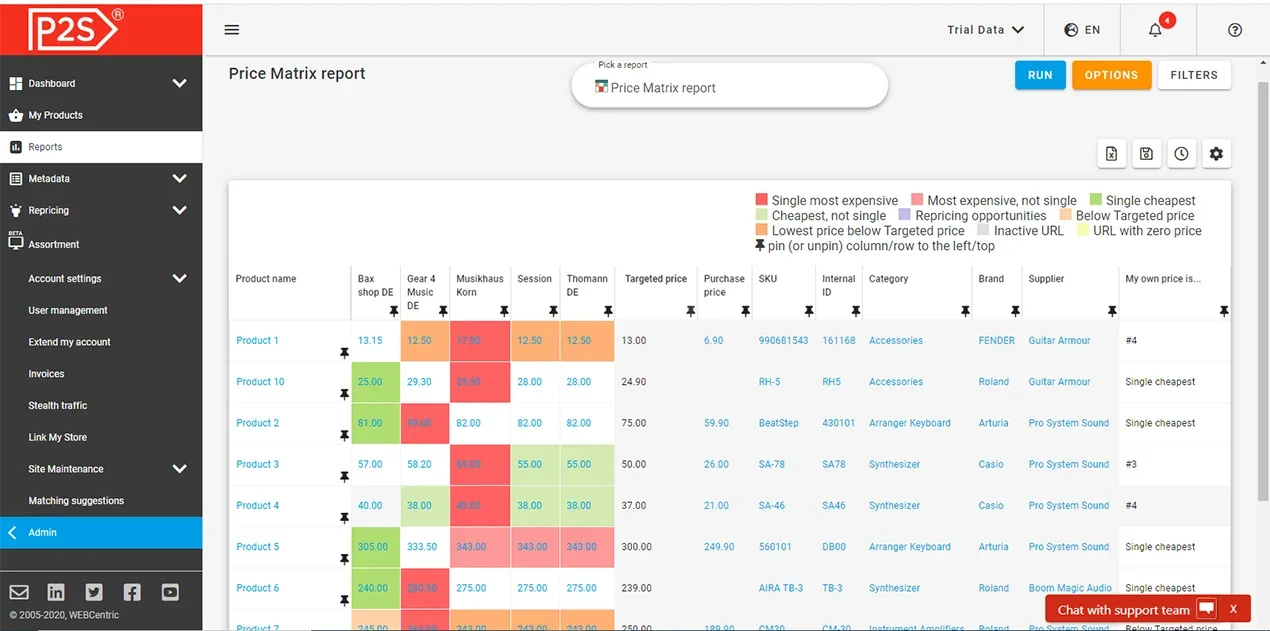The height and width of the screenshot is (631, 1270).
Task: Open My Products in sidebar
Action: 56,115
